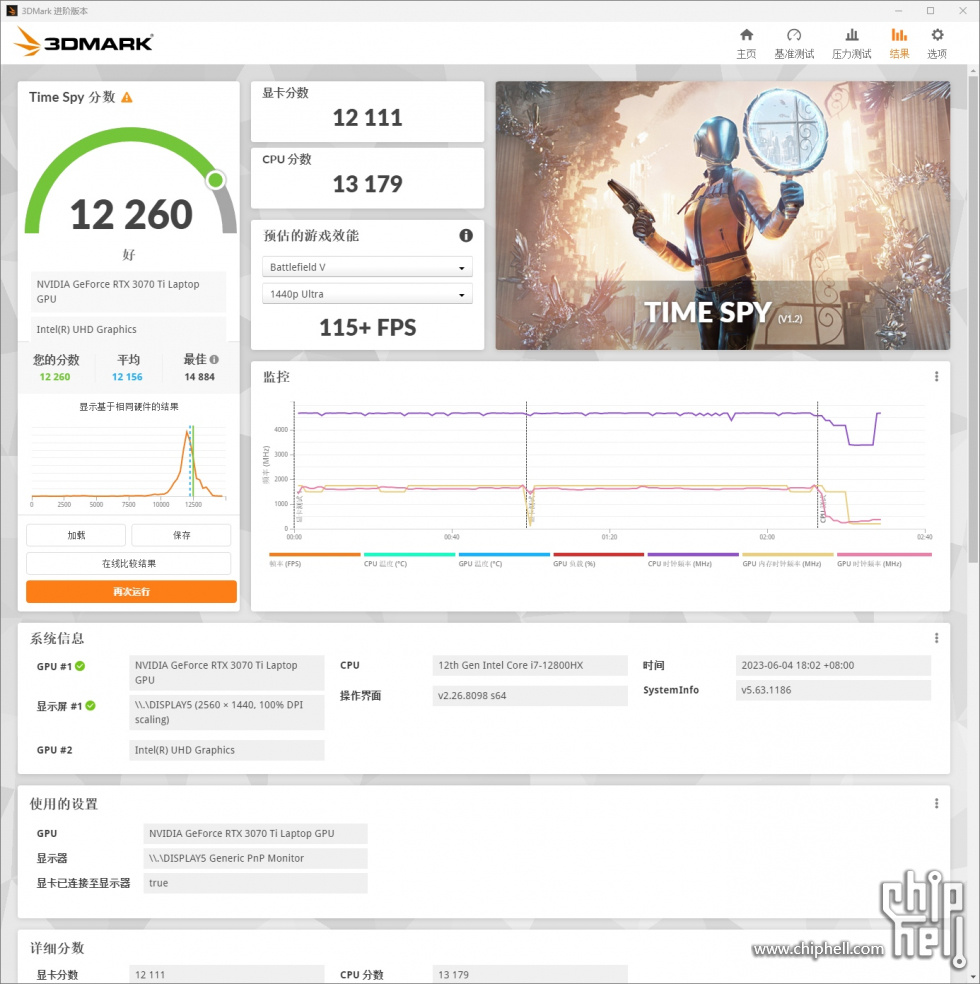
Task: Click the 3DMark logo
Action: (x=83, y=42)
